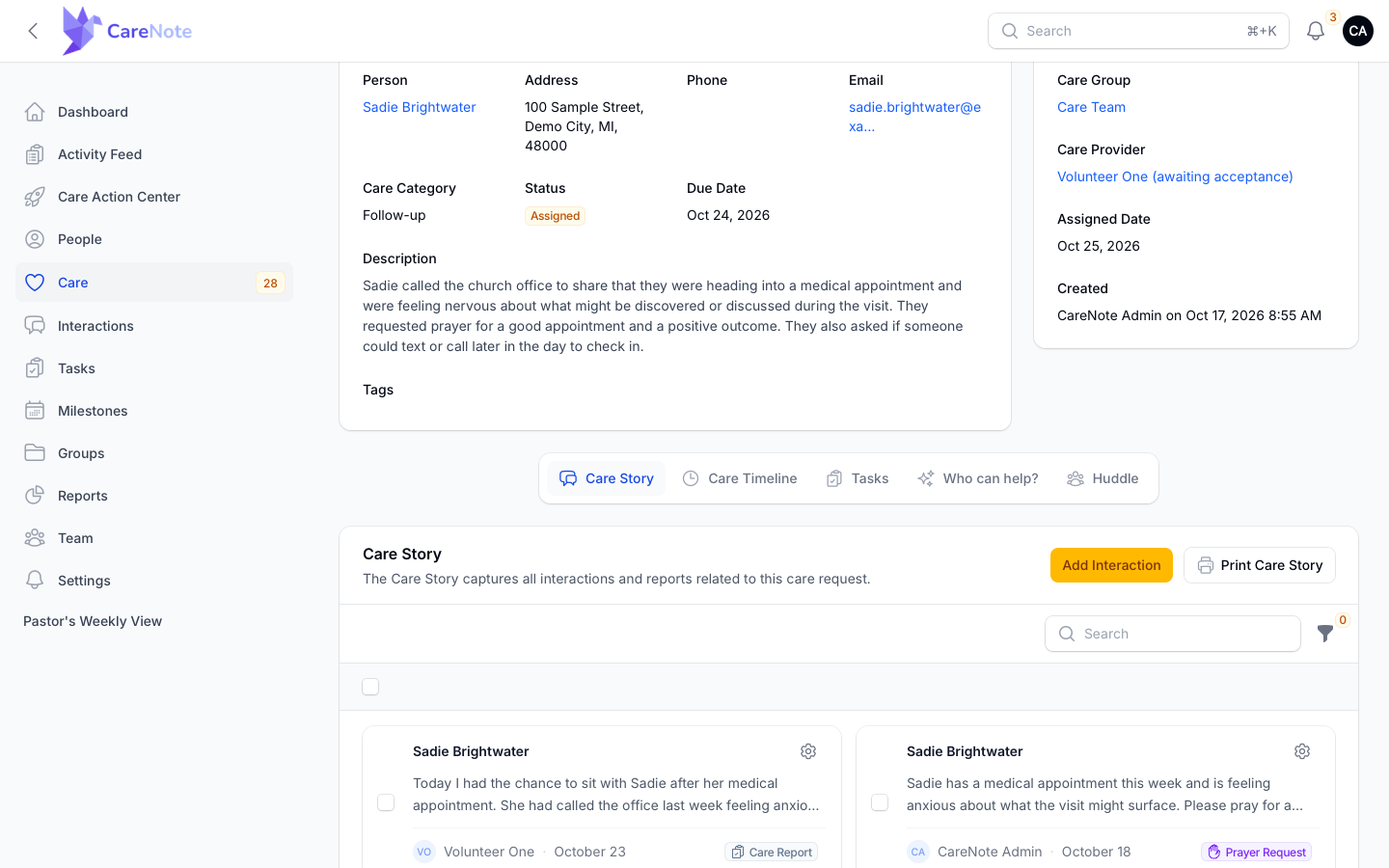Click the Assigned status badge
This screenshot has width=1389, height=868.
tap(555, 216)
